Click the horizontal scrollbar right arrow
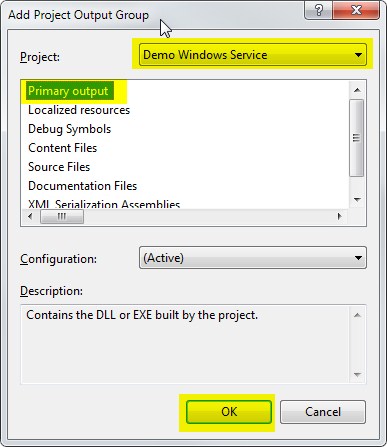387x447 pixels. (x=340, y=217)
